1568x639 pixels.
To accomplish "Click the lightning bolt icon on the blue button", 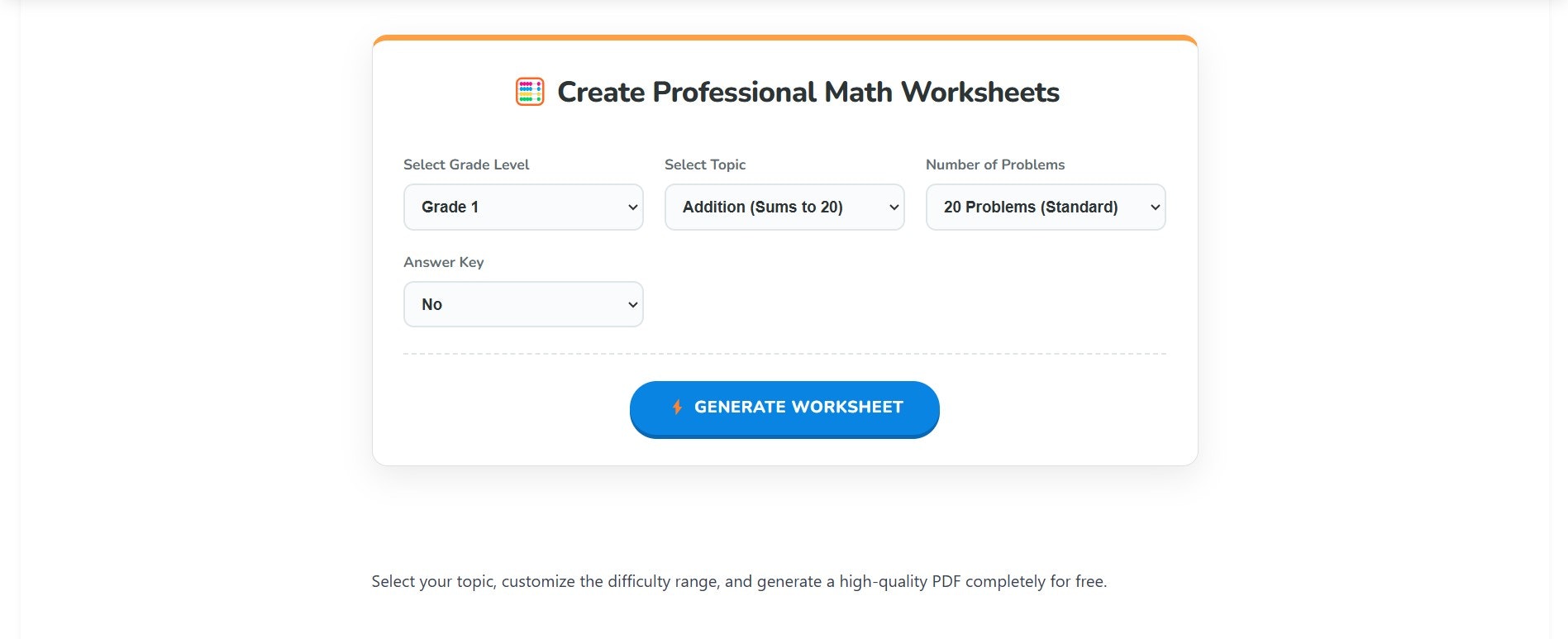I will pos(679,407).
